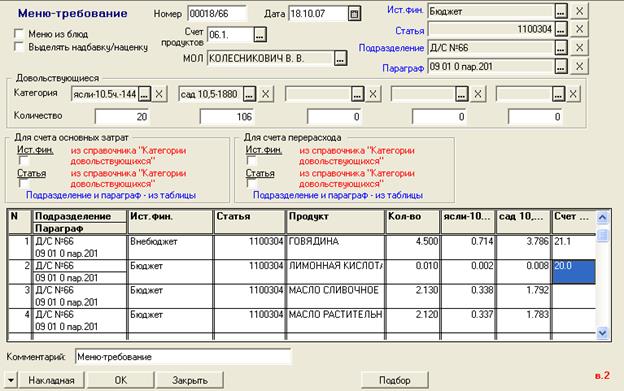Click the quantity cell 2.130
This screenshot has height=391, width=624.
[413, 296]
